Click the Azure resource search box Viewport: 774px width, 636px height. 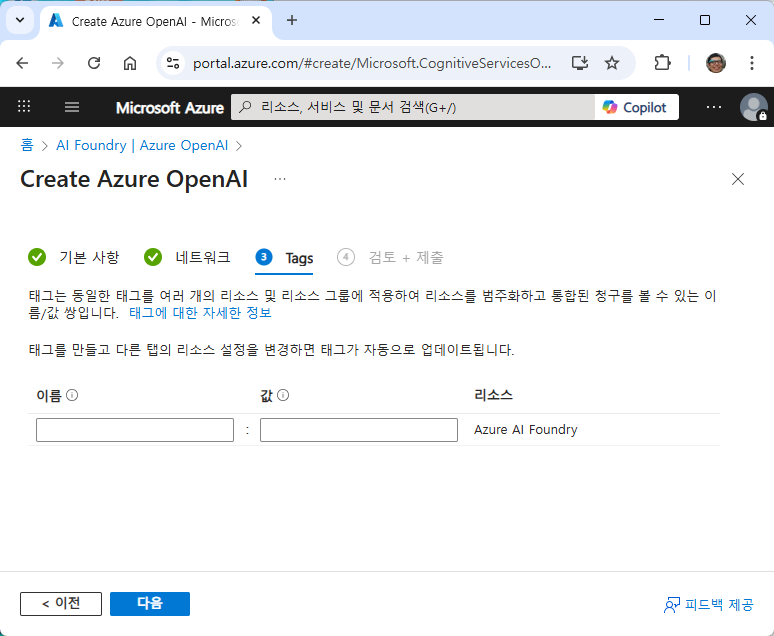pos(413,107)
